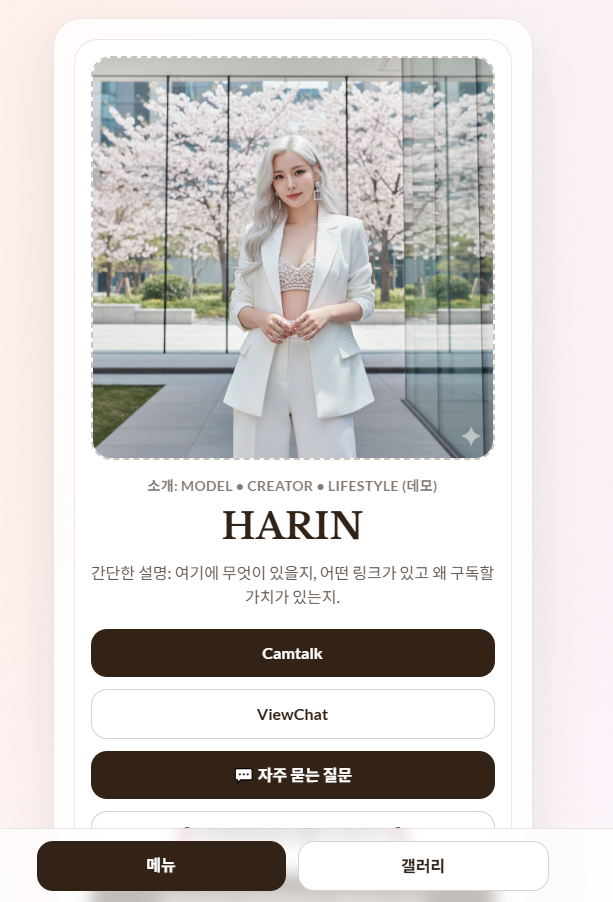Image resolution: width=613 pixels, height=902 pixels.
Task: Click the speech bubble icon beside 자주 묻는 질문
Action: coord(243,775)
